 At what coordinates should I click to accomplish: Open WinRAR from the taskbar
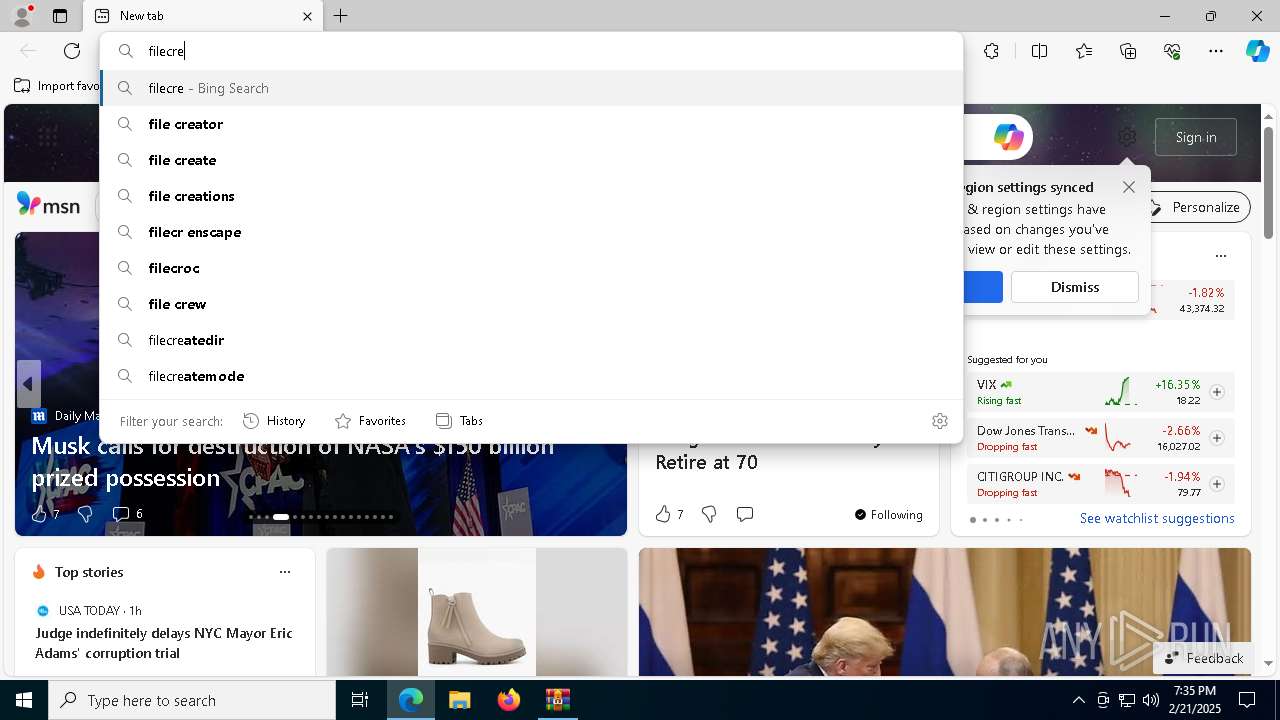(x=557, y=700)
